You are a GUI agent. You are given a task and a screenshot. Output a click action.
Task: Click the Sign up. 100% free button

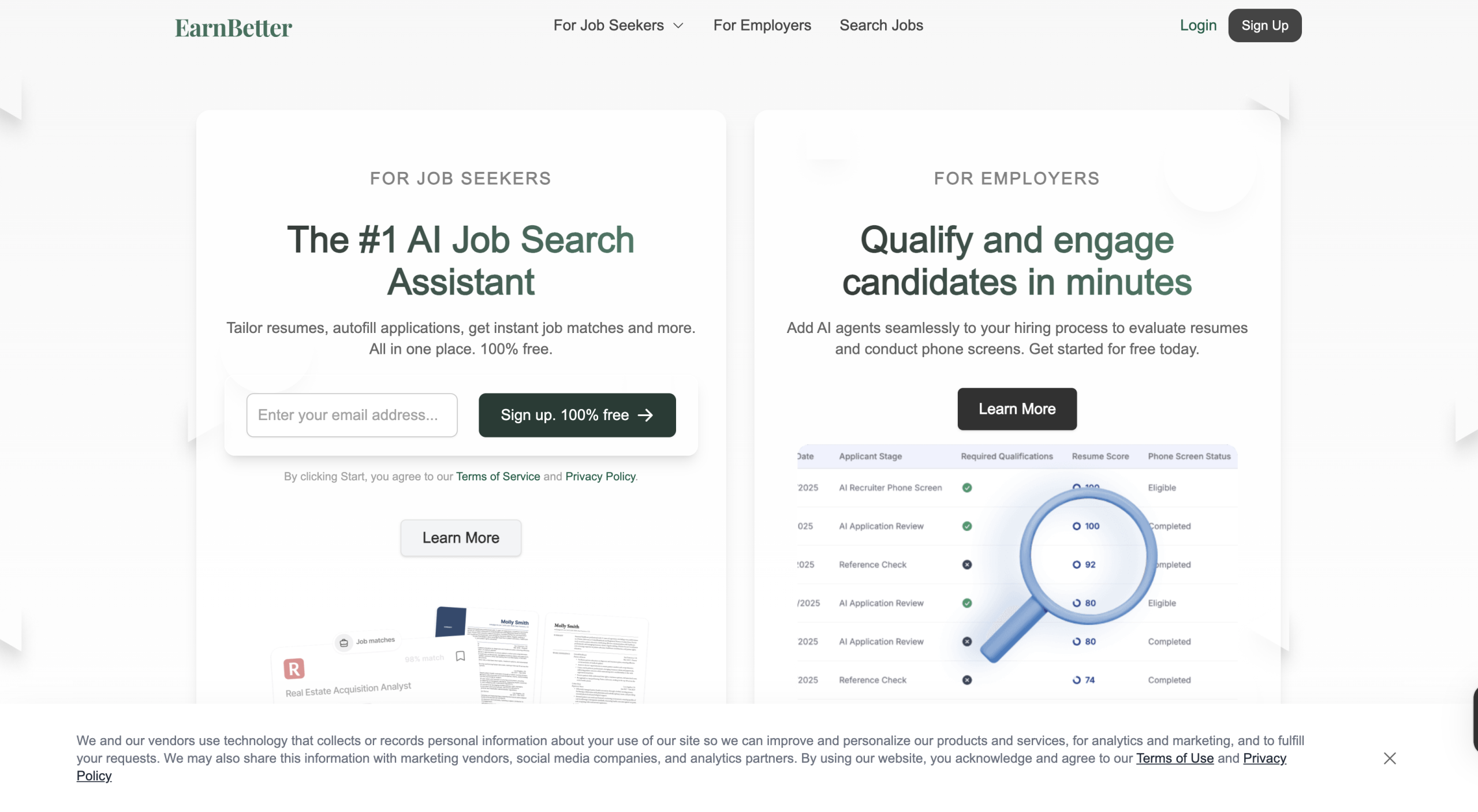pyautogui.click(x=577, y=415)
